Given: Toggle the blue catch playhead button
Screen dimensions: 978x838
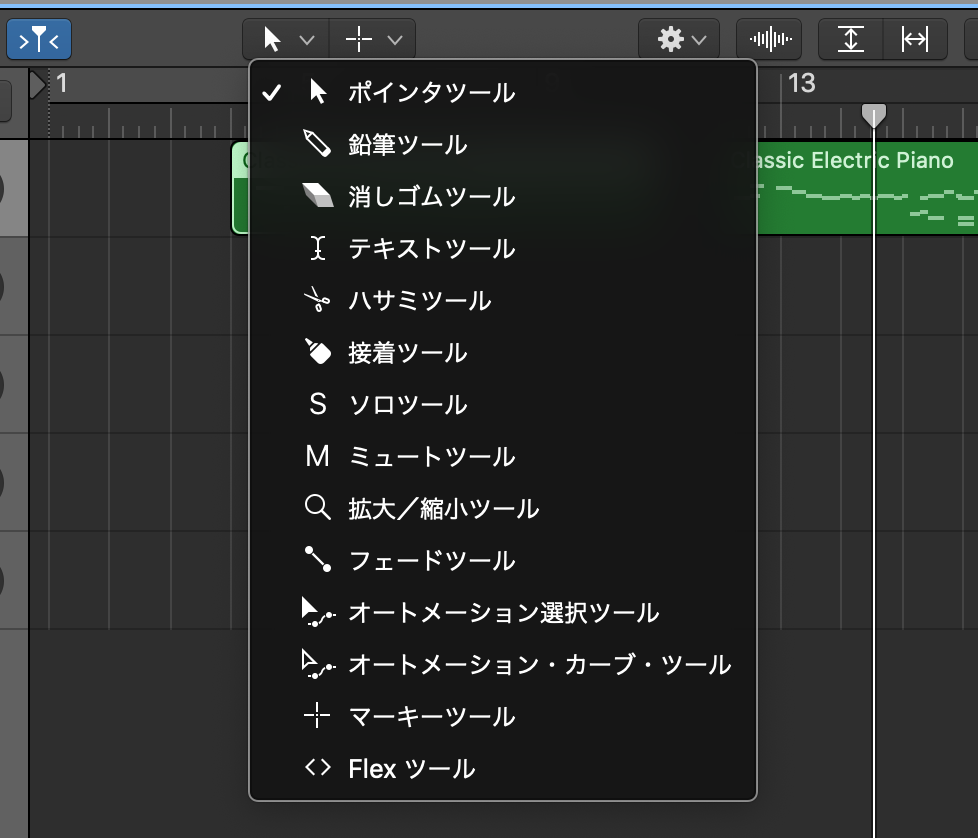Looking at the screenshot, I should click(39, 40).
